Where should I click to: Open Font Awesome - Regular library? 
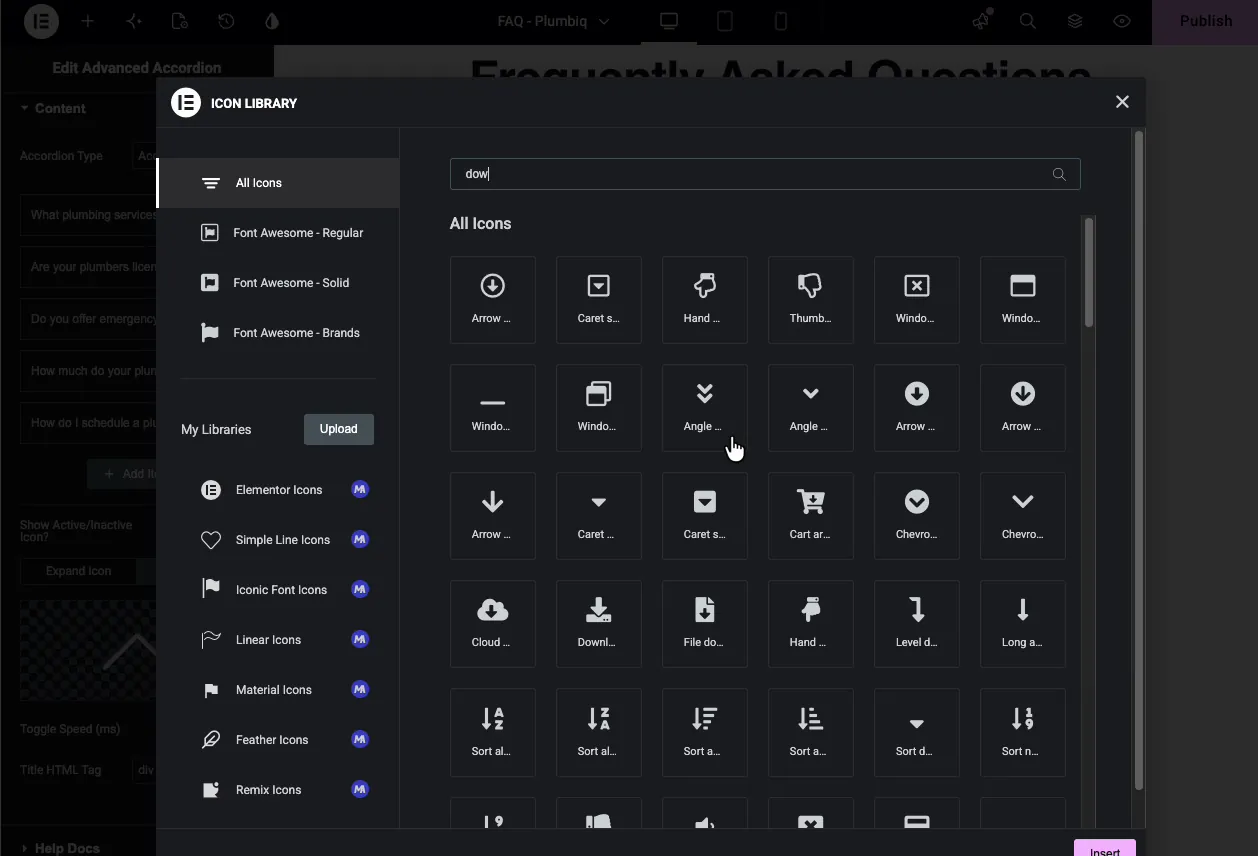[278, 233]
